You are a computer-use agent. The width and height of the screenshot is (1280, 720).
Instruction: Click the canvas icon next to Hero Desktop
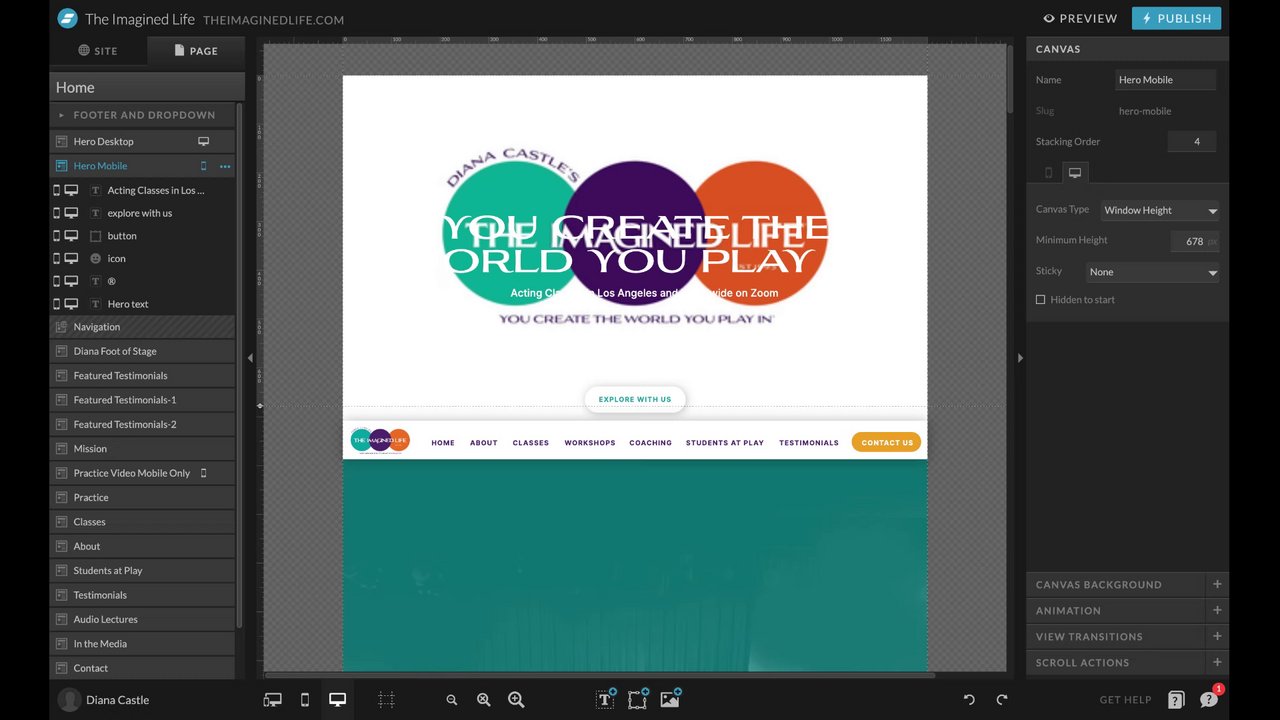(62, 141)
